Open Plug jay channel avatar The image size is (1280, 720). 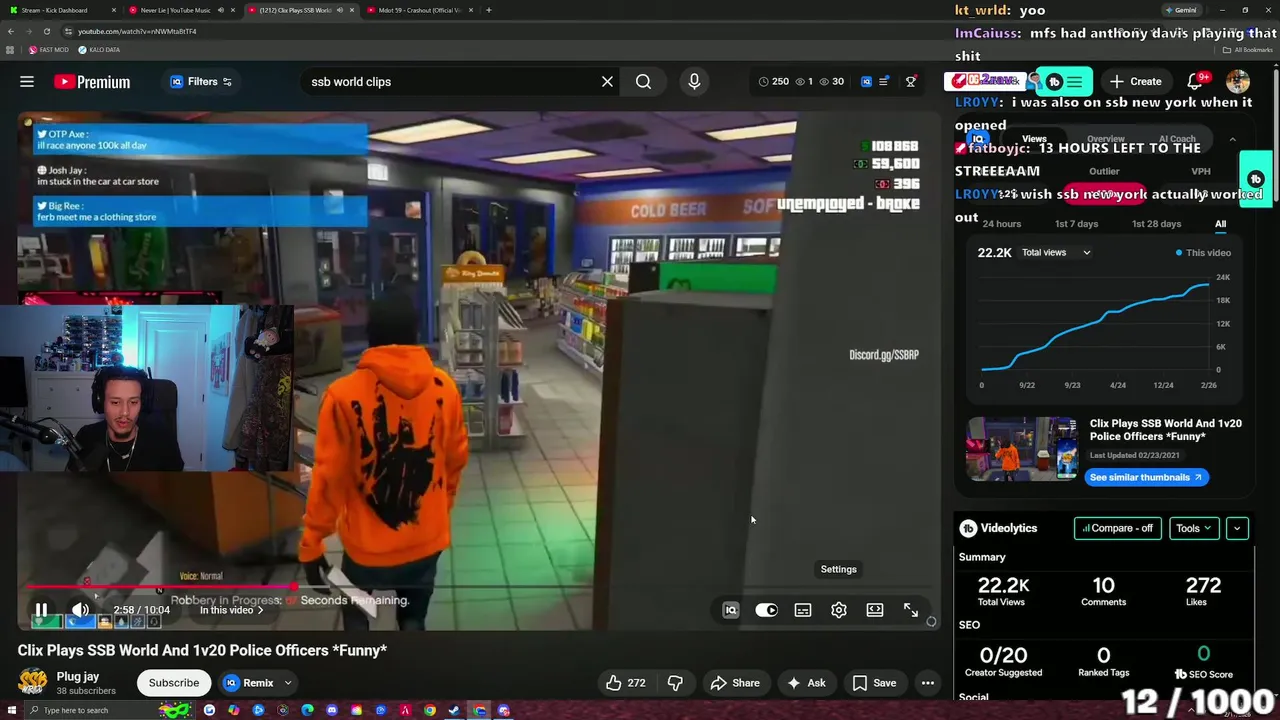click(33, 683)
